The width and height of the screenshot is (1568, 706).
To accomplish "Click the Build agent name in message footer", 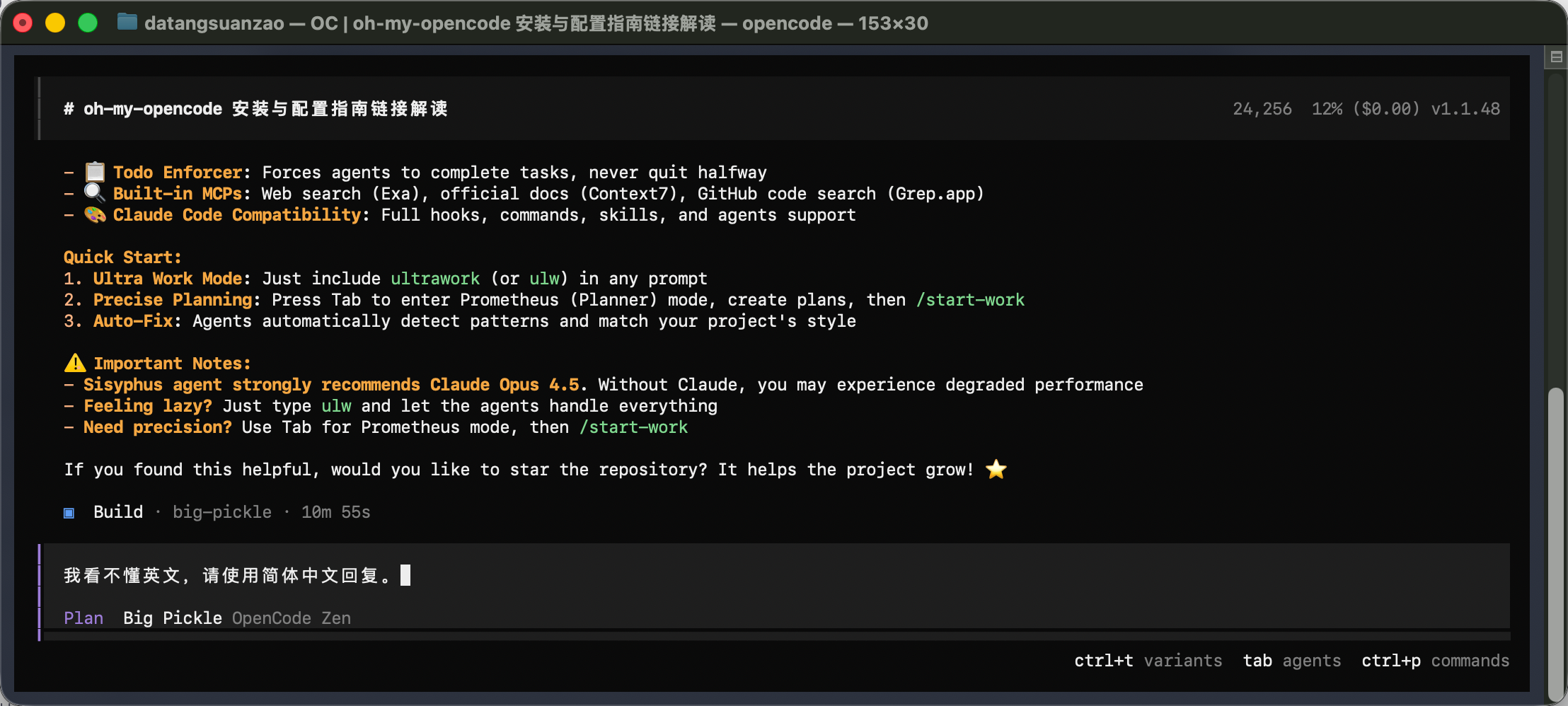I will pos(118,511).
